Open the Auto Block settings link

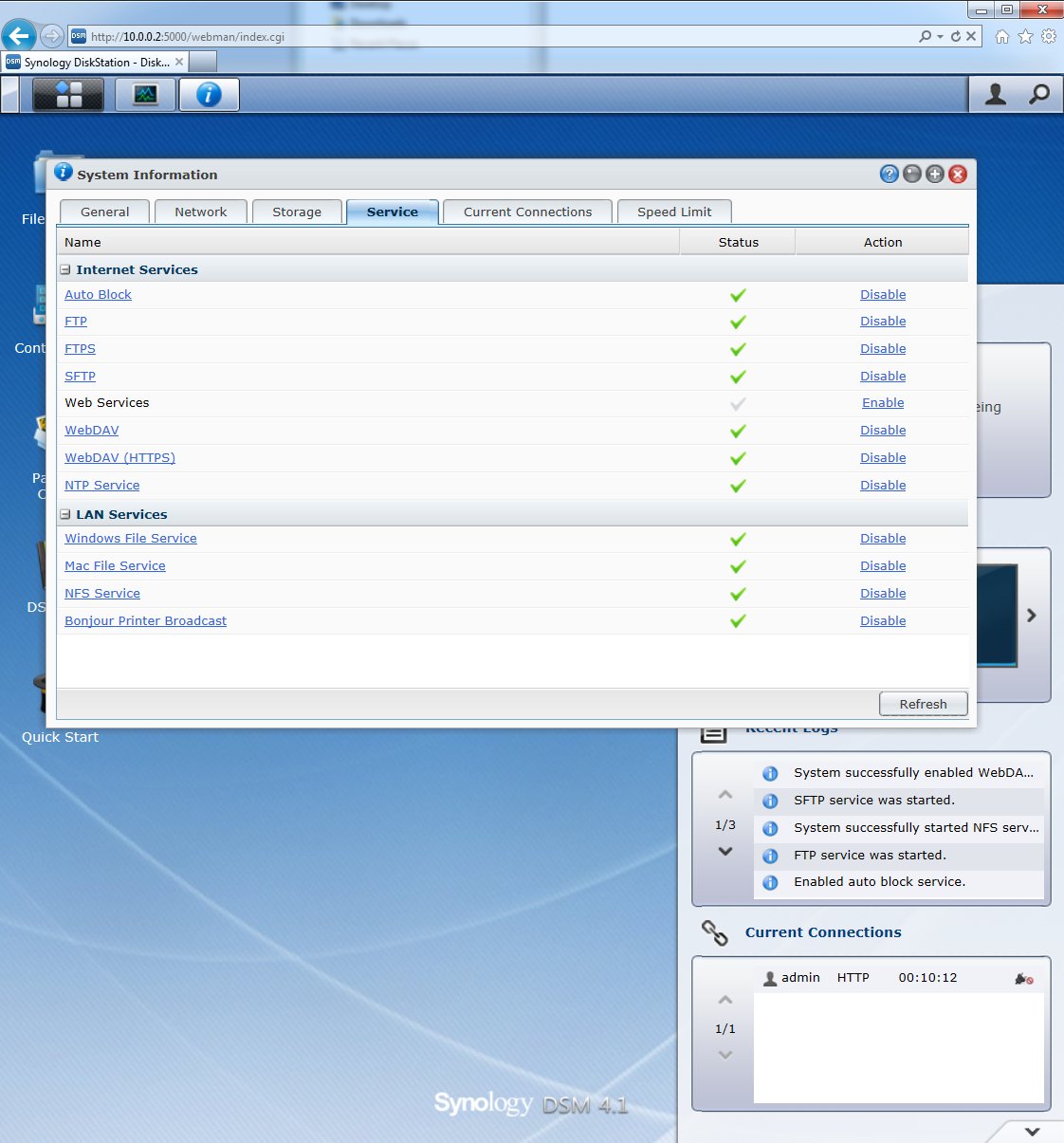click(x=98, y=295)
